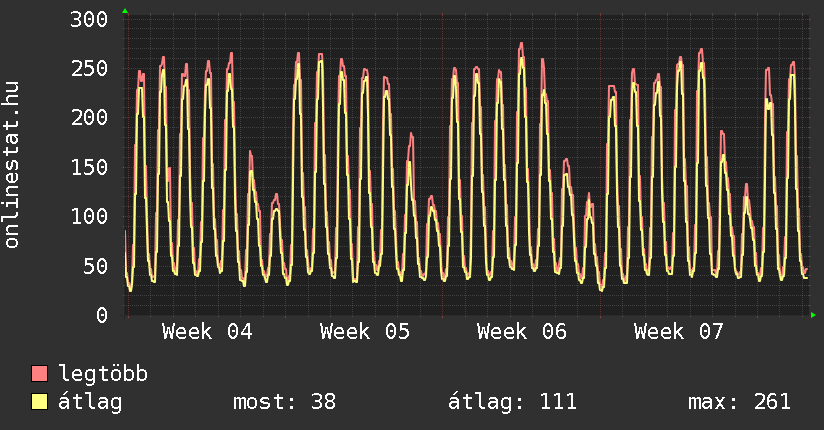Click the Week 07 axis label
The image size is (824, 430).
[678, 331]
